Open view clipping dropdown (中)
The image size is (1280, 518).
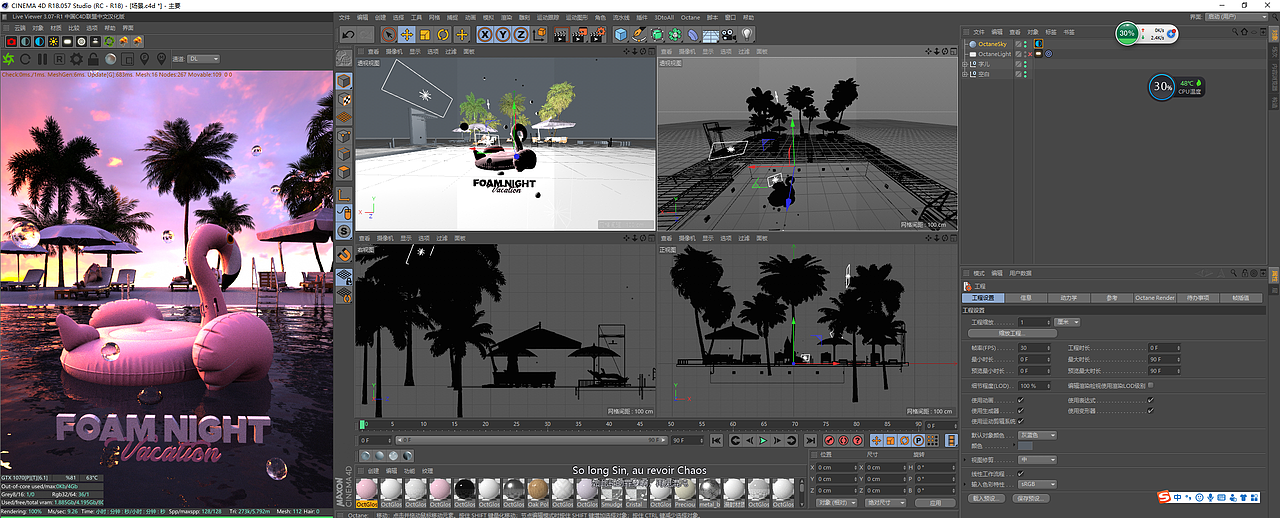[1037, 459]
